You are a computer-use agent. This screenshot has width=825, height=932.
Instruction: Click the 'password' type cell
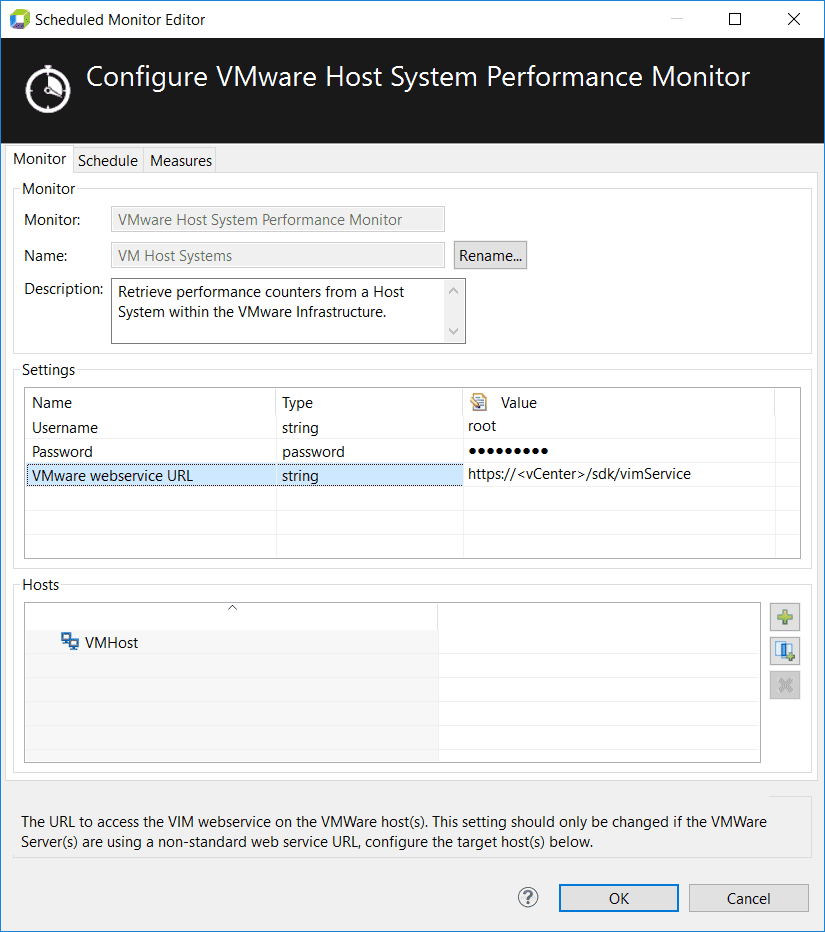click(x=369, y=452)
